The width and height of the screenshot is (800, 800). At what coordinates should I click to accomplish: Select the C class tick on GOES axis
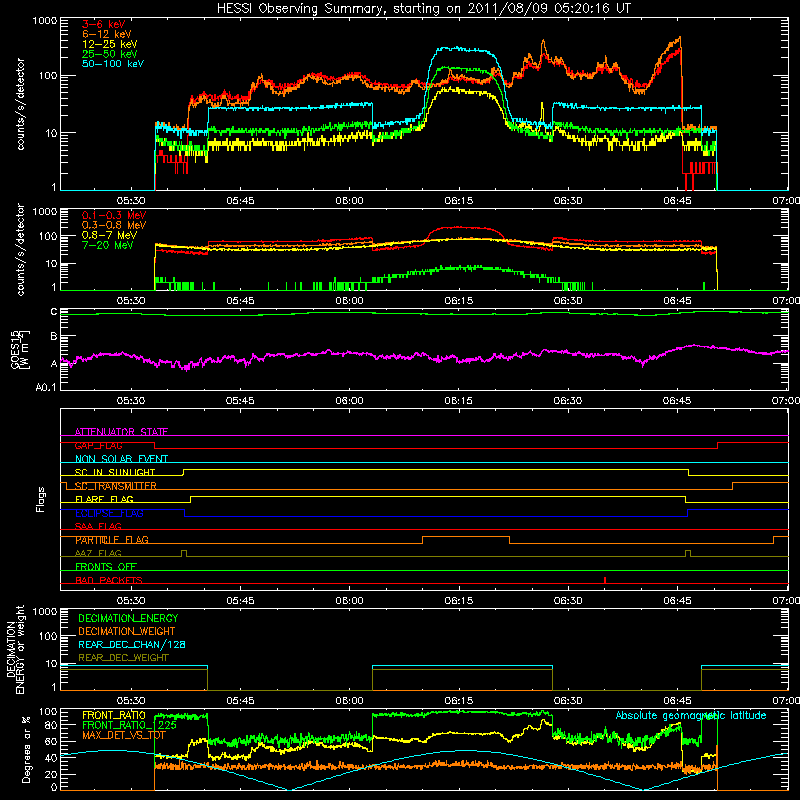54,312
